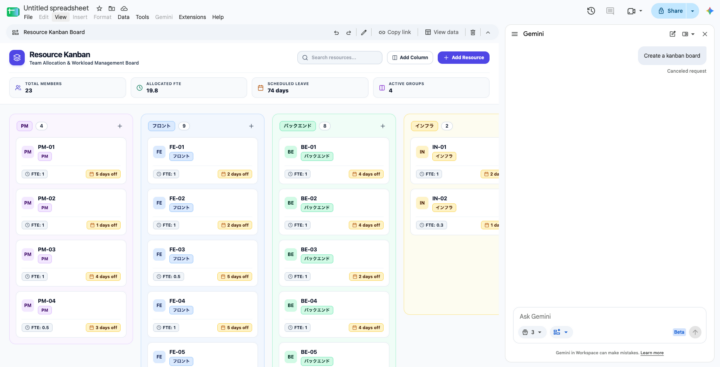720x367 pixels.
Task: Click the Create a kanban board message
Action: click(672, 56)
